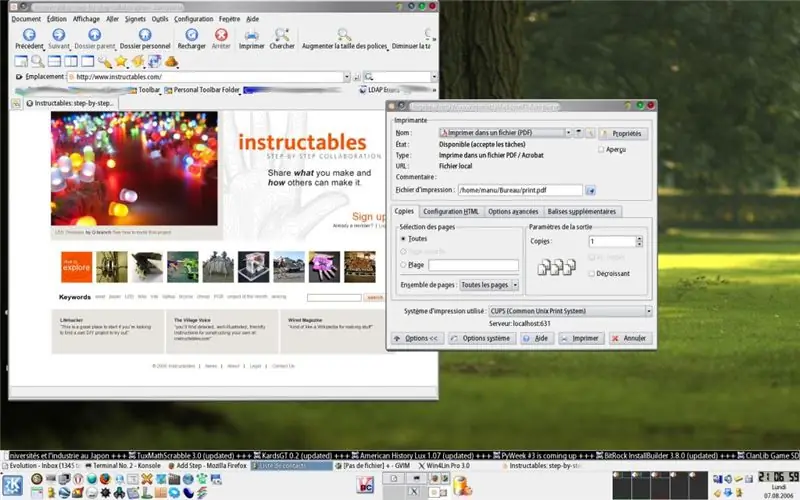Click the trash/database icon in panel
The image size is (800, 500).
(x=462, y=485)
